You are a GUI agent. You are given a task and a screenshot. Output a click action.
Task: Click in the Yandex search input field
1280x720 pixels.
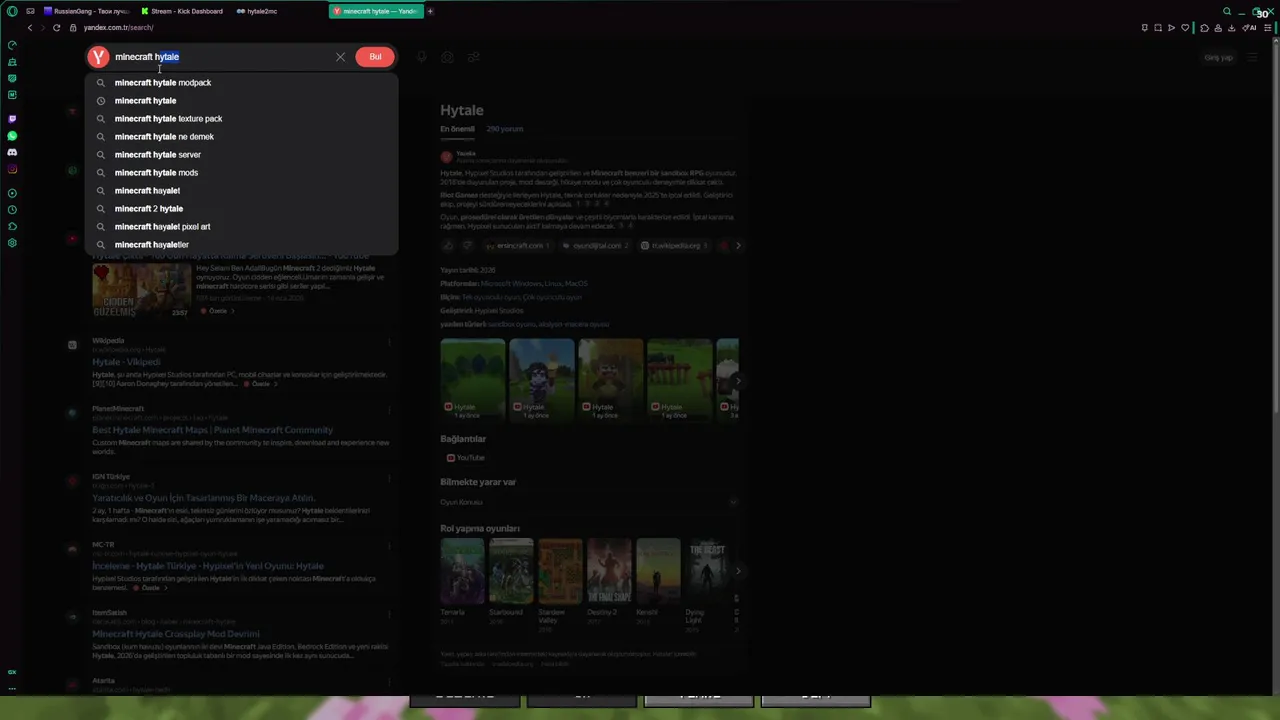coord(220,57)
